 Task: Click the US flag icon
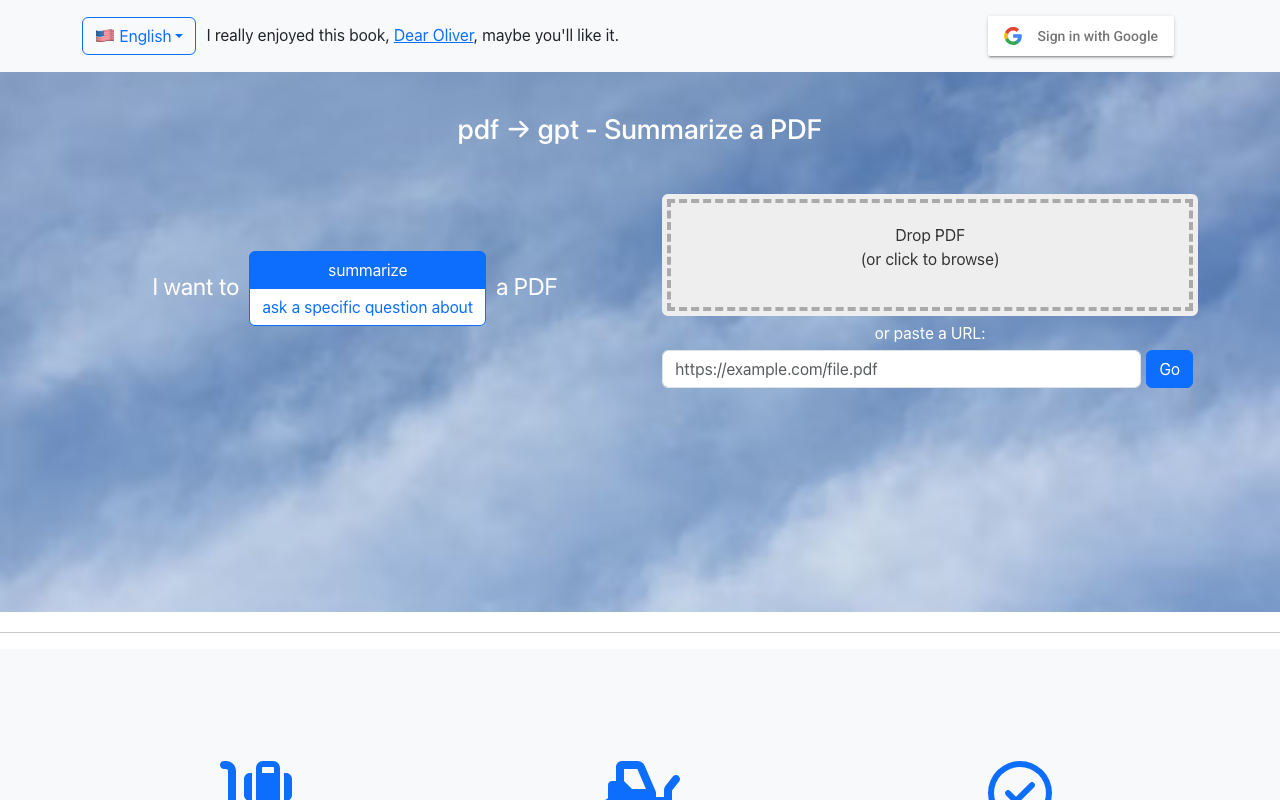(104, 36)
